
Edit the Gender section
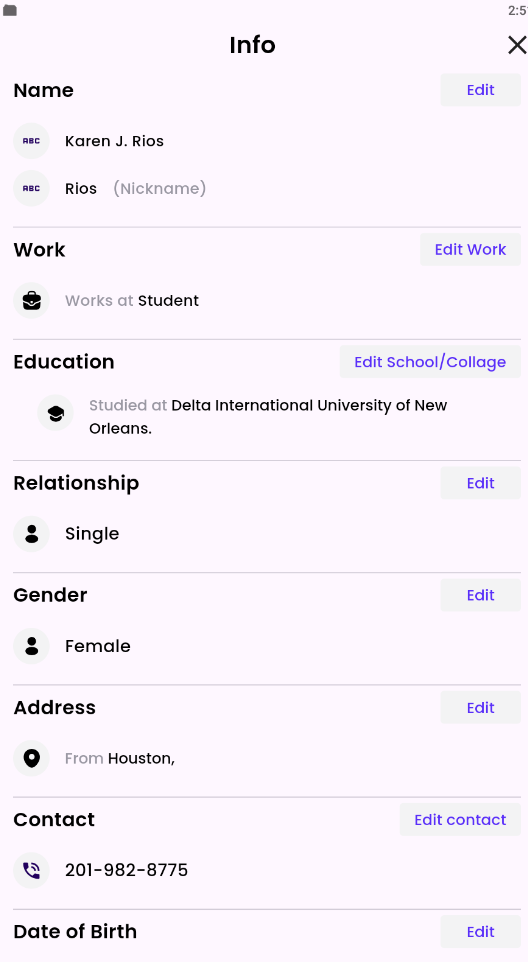[x=481, y=595]
